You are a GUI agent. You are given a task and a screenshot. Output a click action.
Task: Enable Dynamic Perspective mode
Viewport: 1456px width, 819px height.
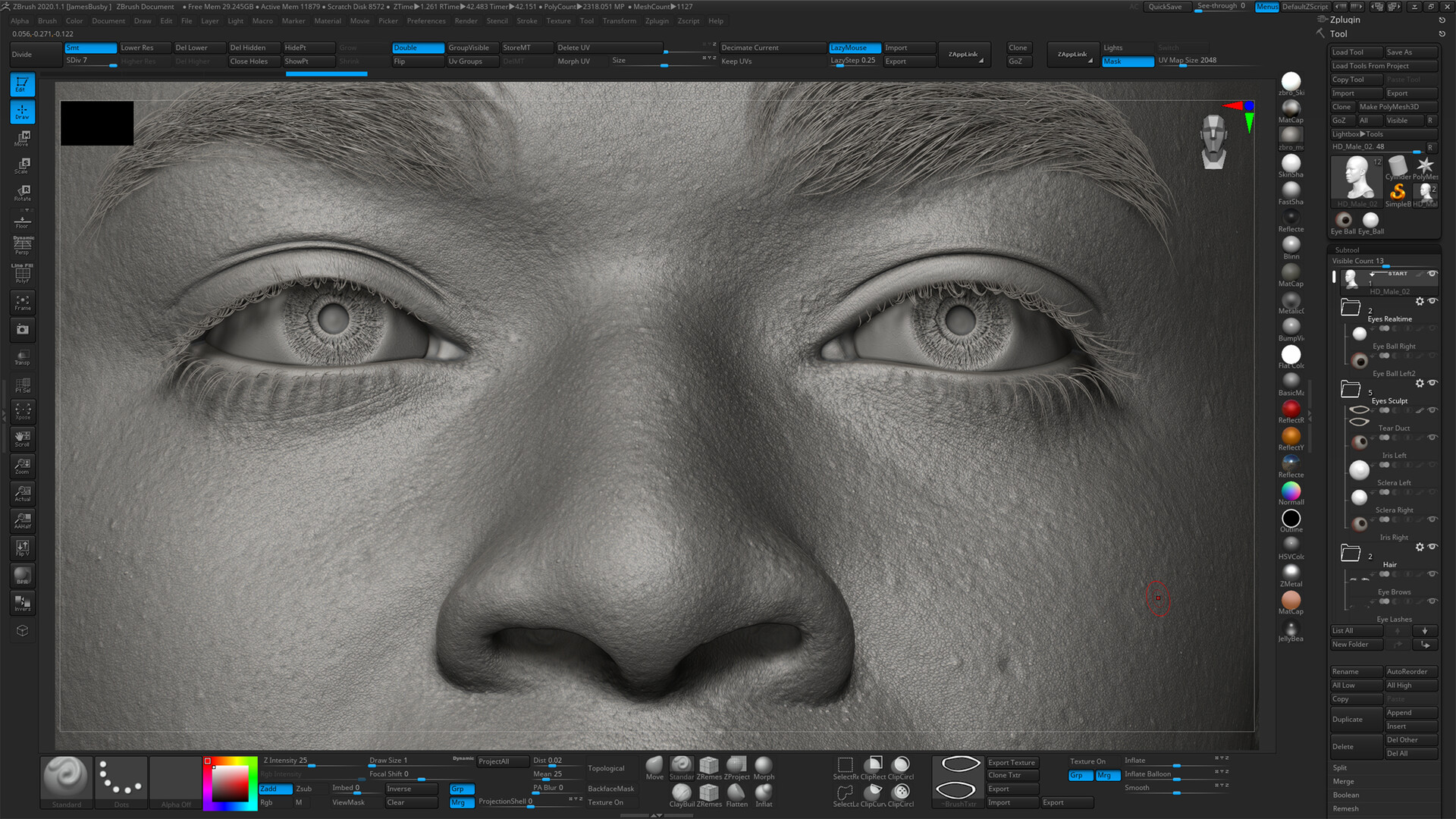[x=22, y=244]
